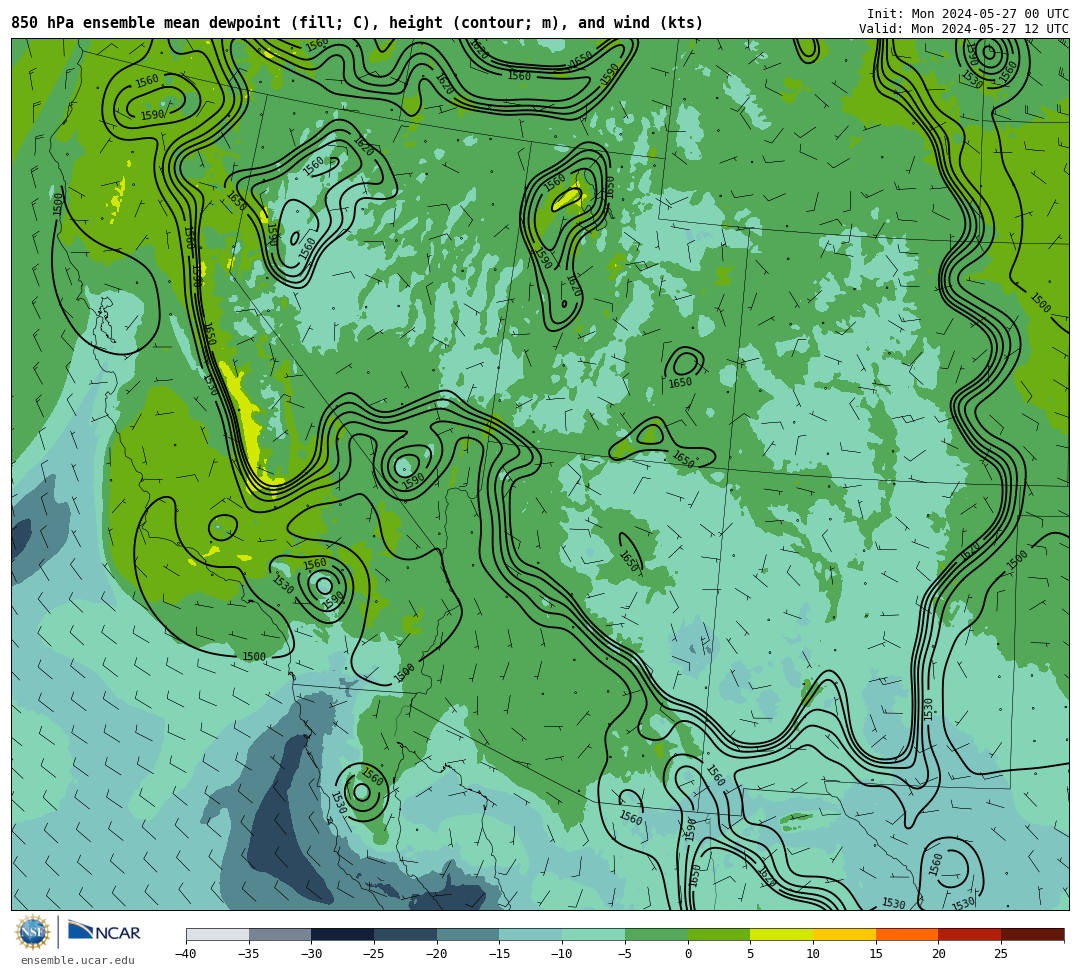This screenshot has height=973, width=1080.
Task: Click the steel teal -20 to -15 swatch
Action: 468,934
